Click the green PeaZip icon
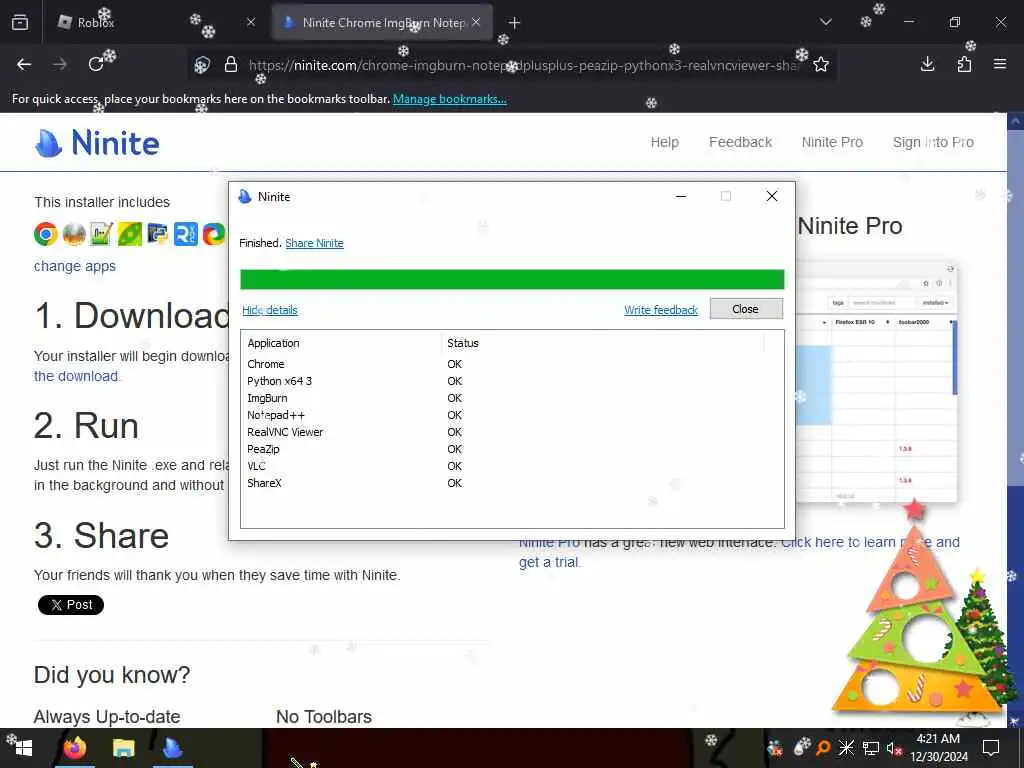The height and width of the screenshot is (768, 1024). (x=129, y=234)
